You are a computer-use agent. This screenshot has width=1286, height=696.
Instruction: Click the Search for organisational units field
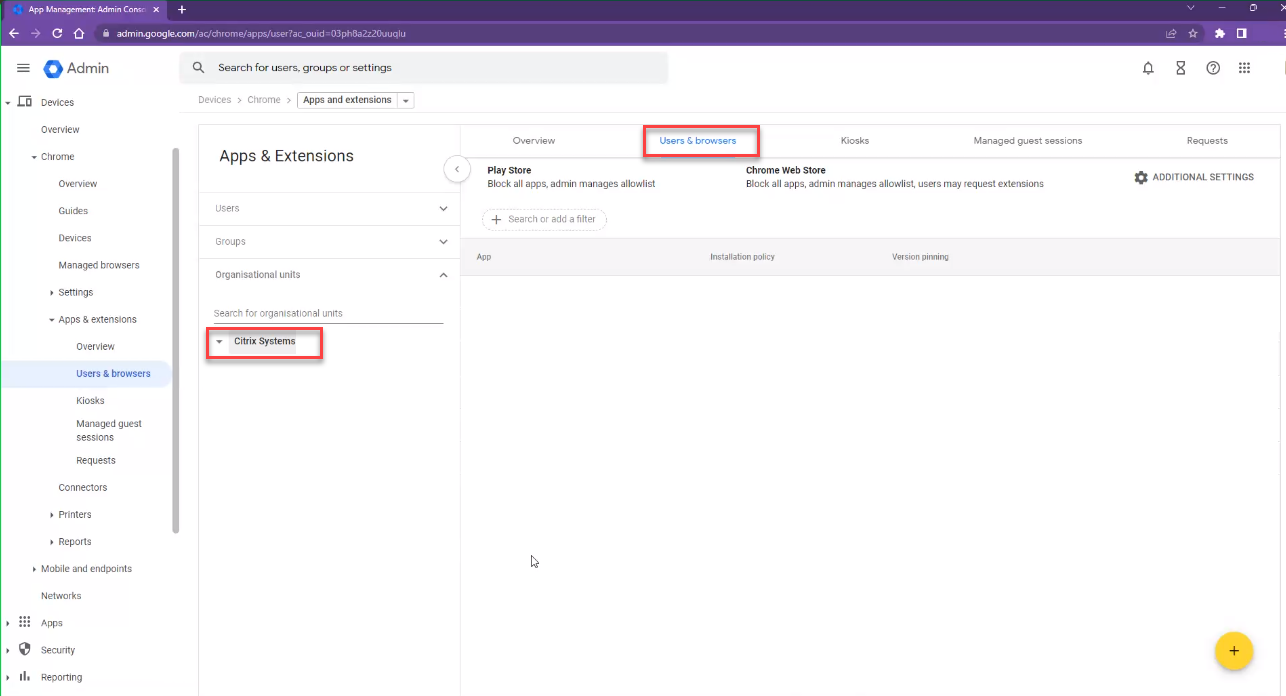click(328, 313)
